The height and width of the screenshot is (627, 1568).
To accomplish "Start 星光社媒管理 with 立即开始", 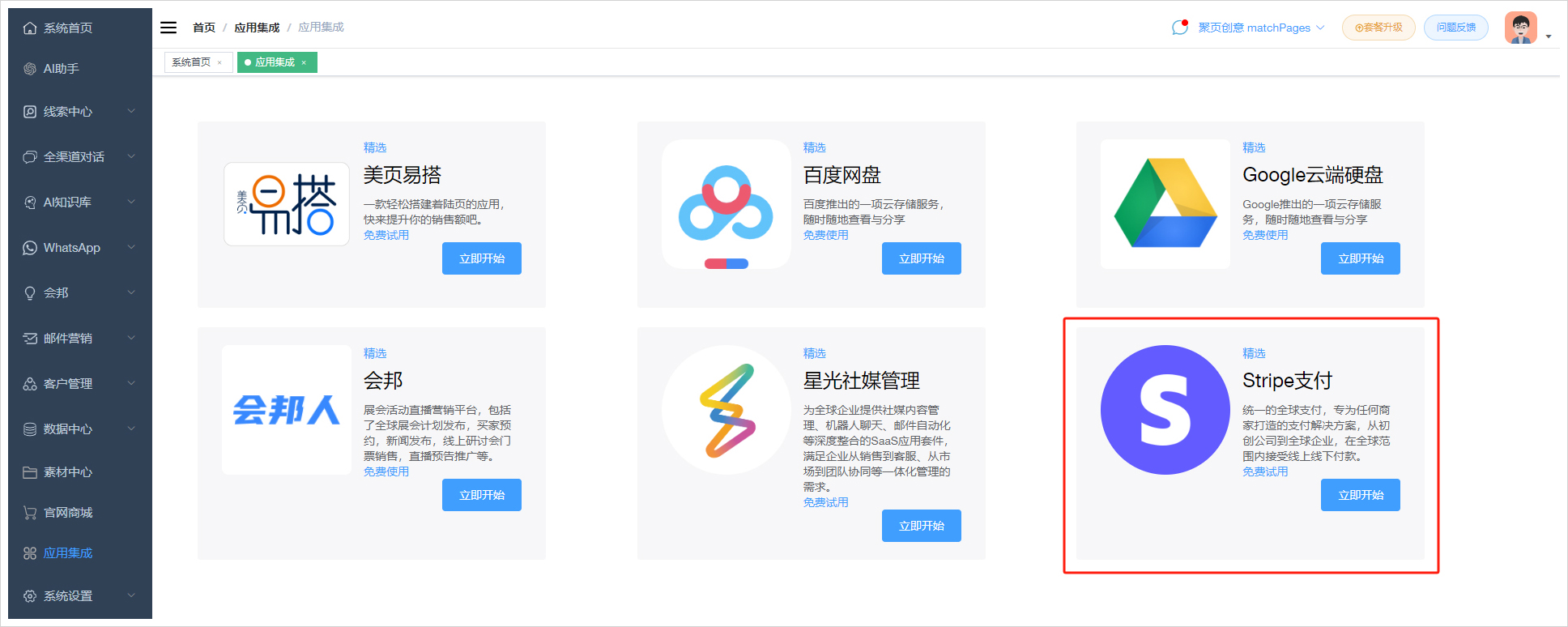I will pos(922,526).
